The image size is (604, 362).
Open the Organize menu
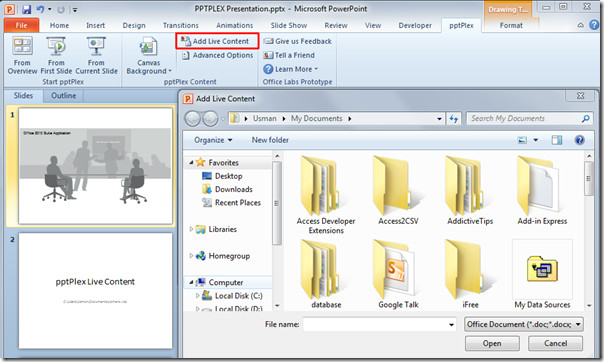pos(213,140)
